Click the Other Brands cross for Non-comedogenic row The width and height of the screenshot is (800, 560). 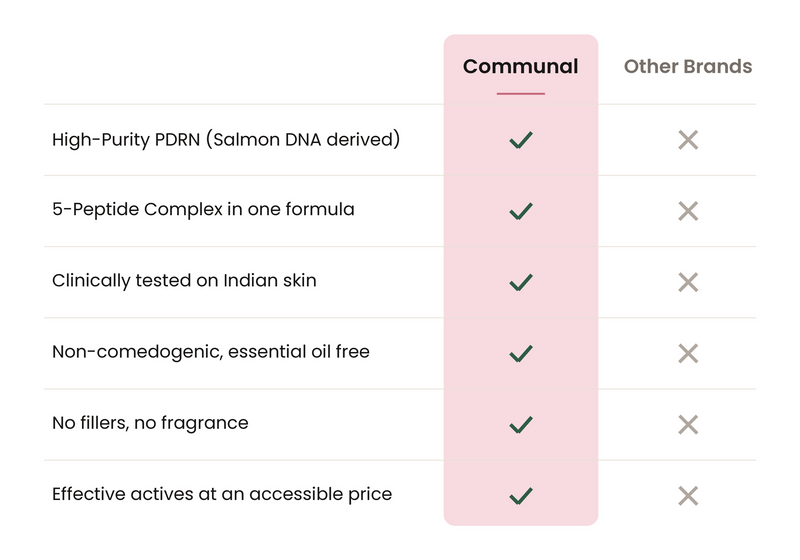[x=688, y=353]
